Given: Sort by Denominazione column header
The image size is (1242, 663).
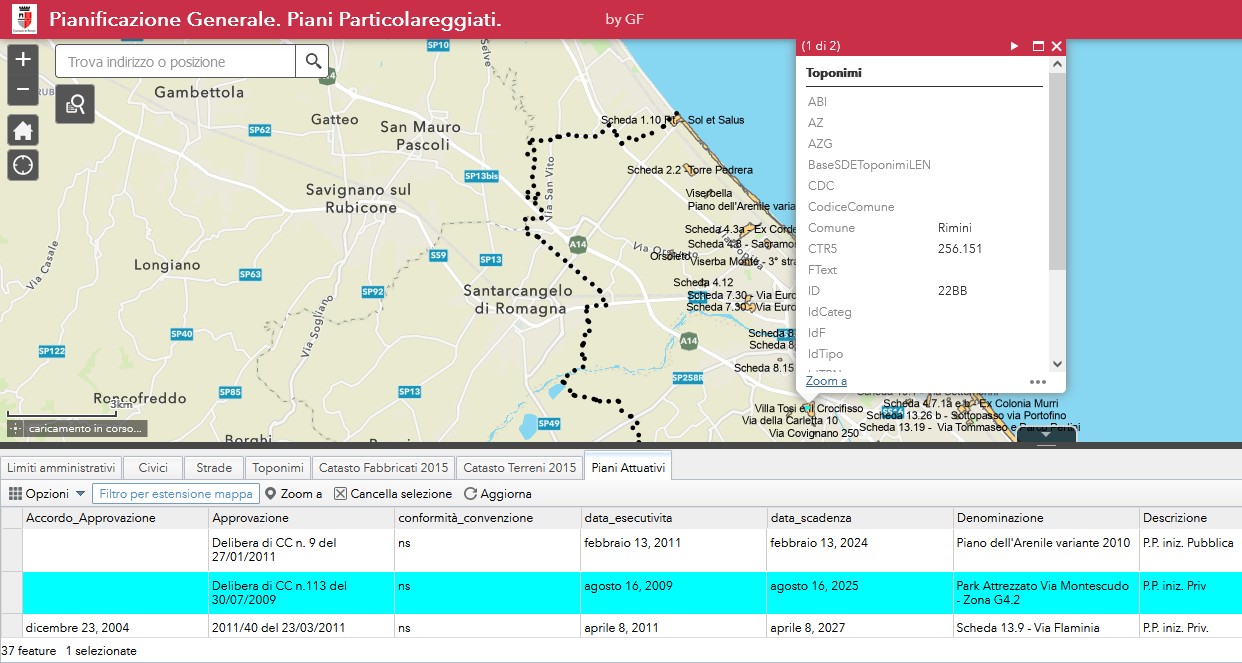Looking at the screenshot, I should [1046, 518].
